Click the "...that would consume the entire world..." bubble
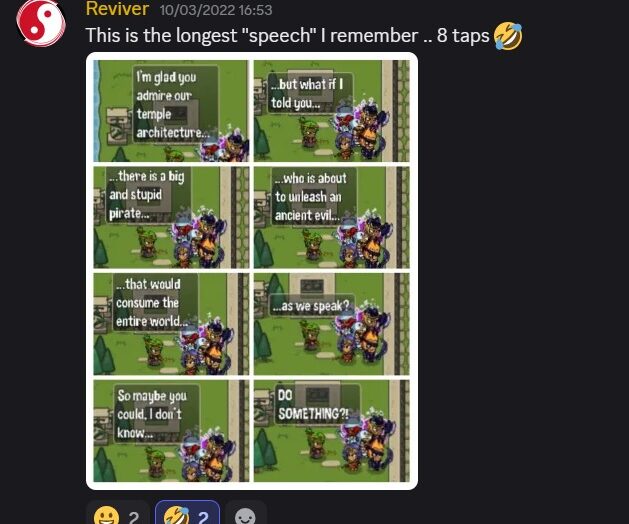This screenshot has height=524, width=629. (154, 302)
